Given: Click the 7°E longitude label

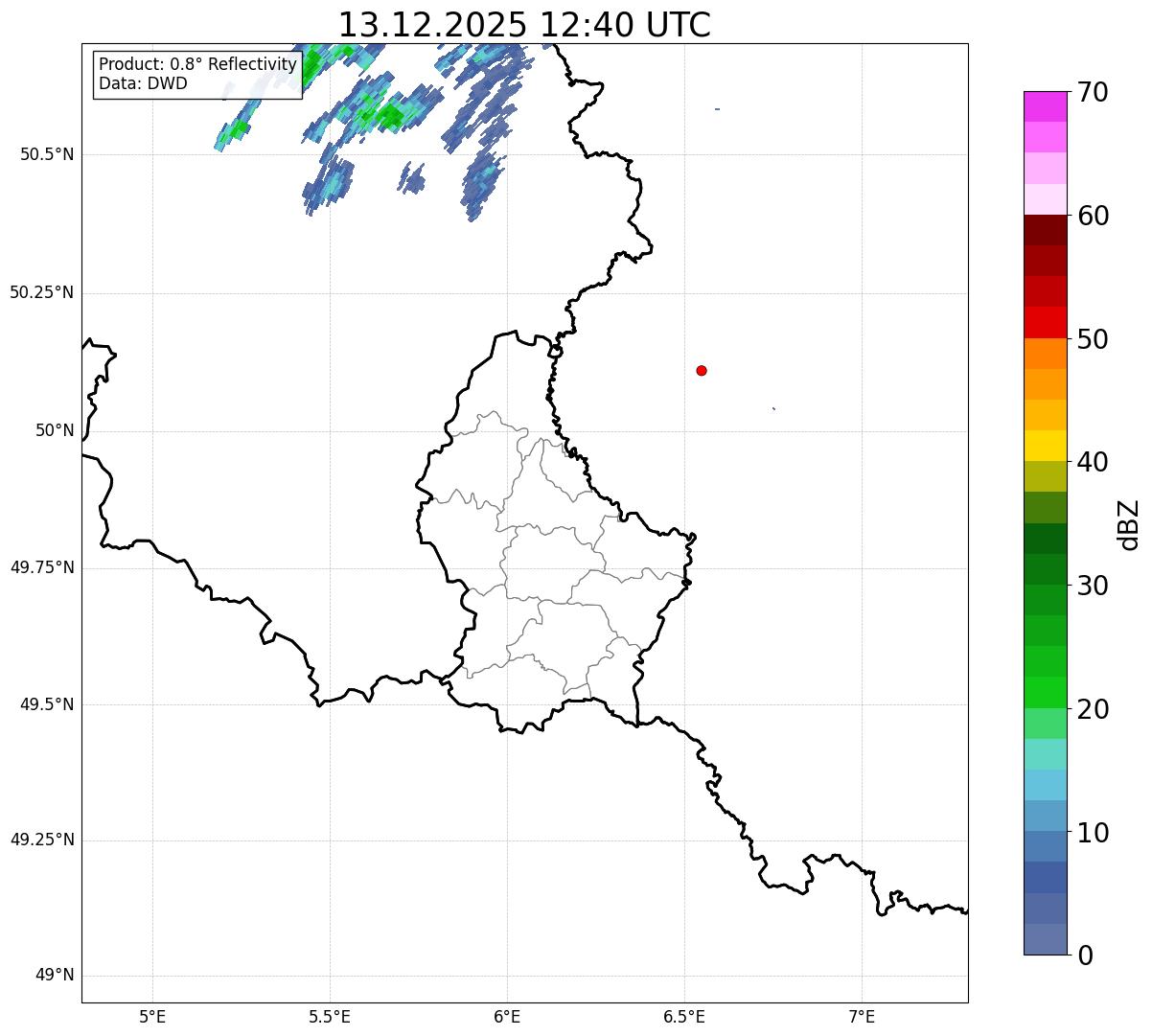Looking at the screenshot, I should pos(862,1016).
